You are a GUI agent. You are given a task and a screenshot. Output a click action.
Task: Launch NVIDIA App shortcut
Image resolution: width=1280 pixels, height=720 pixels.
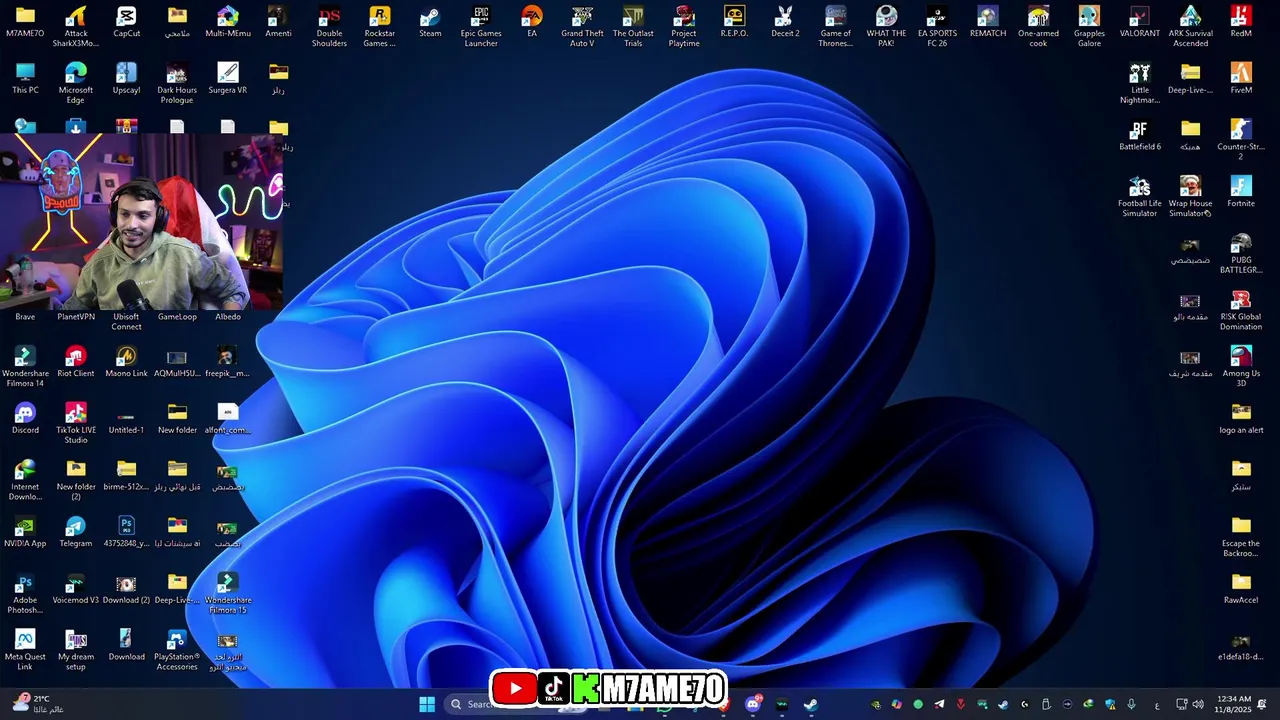tap(25, 532)
